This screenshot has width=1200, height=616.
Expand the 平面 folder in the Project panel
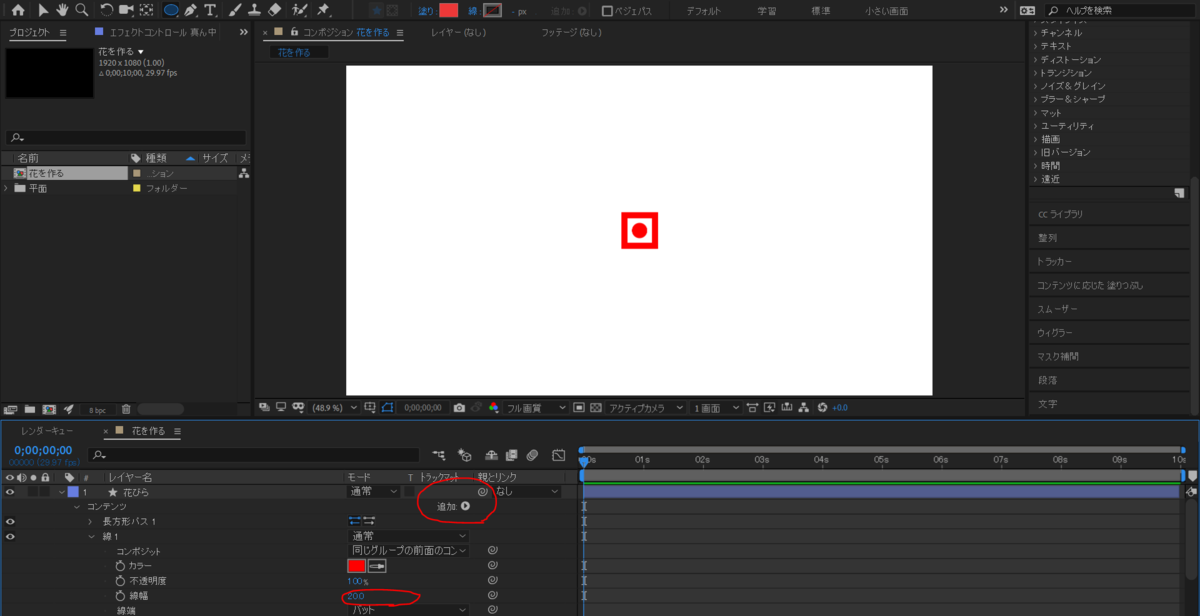(x=8, y=188)
